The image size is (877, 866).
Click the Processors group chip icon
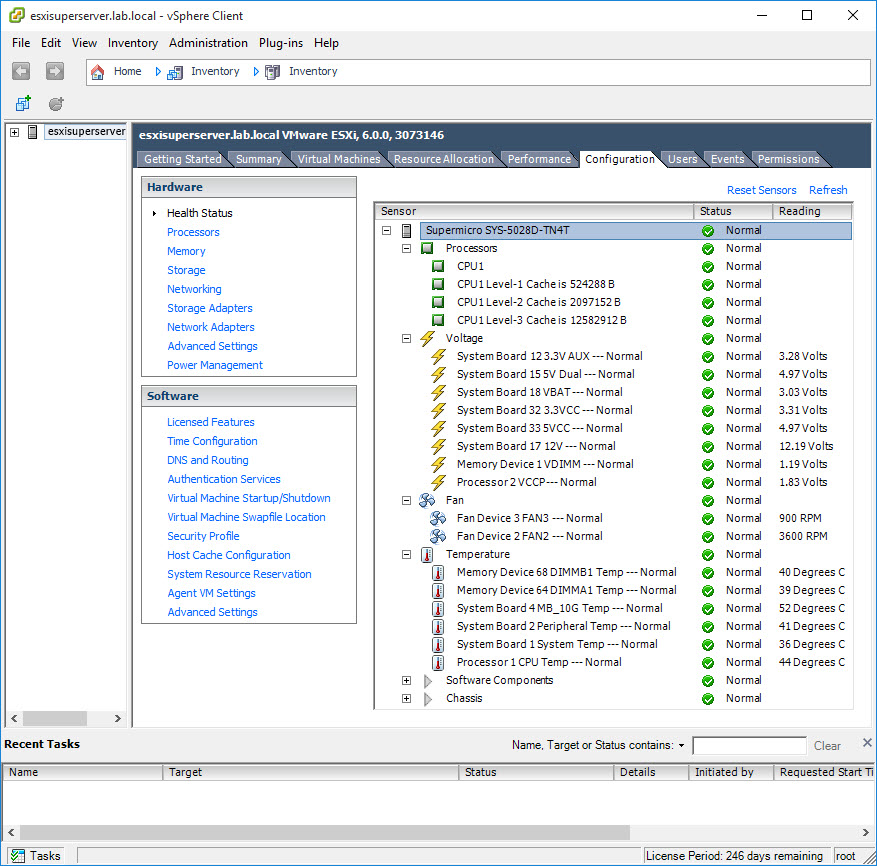(427, 248)
